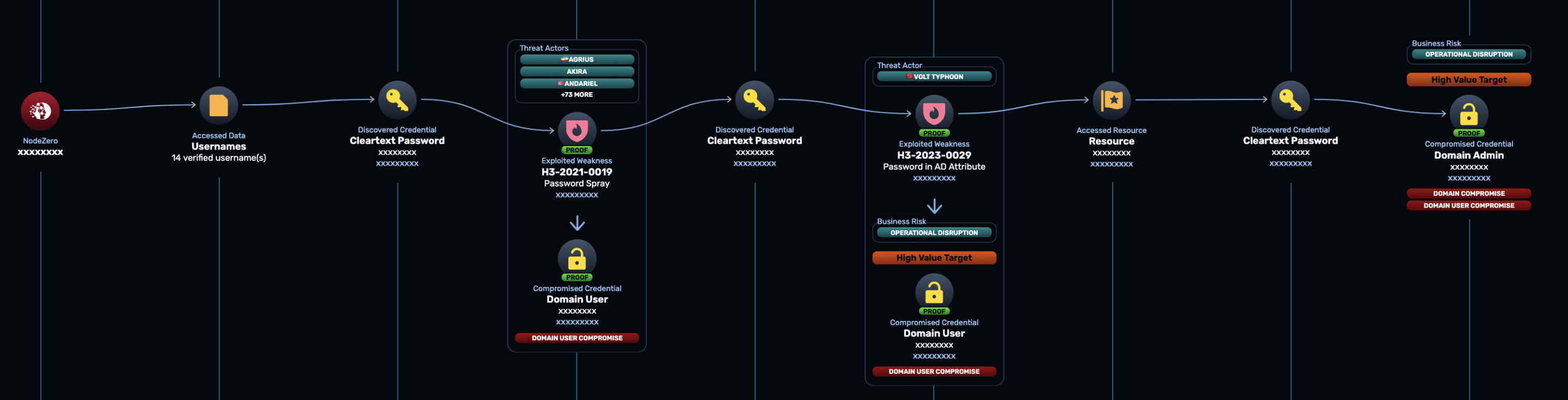Click the Domain Admin compromised credential lock icon

[x=1468, y=113]
